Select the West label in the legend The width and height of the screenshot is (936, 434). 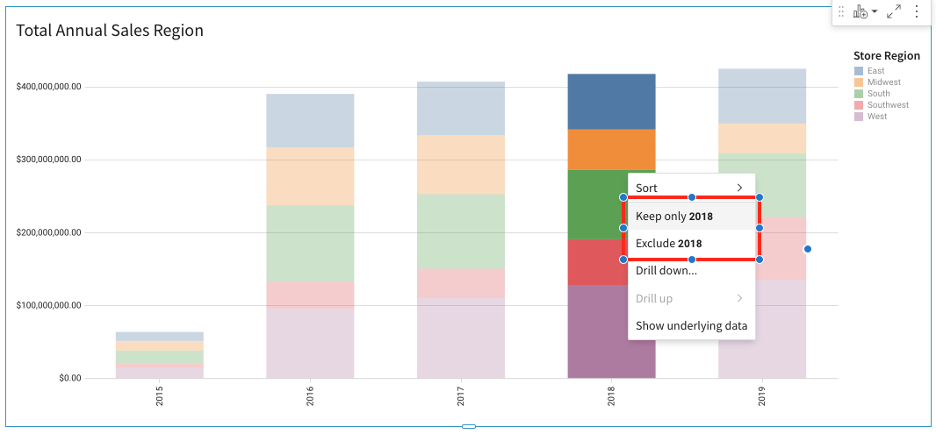(877, 116)
